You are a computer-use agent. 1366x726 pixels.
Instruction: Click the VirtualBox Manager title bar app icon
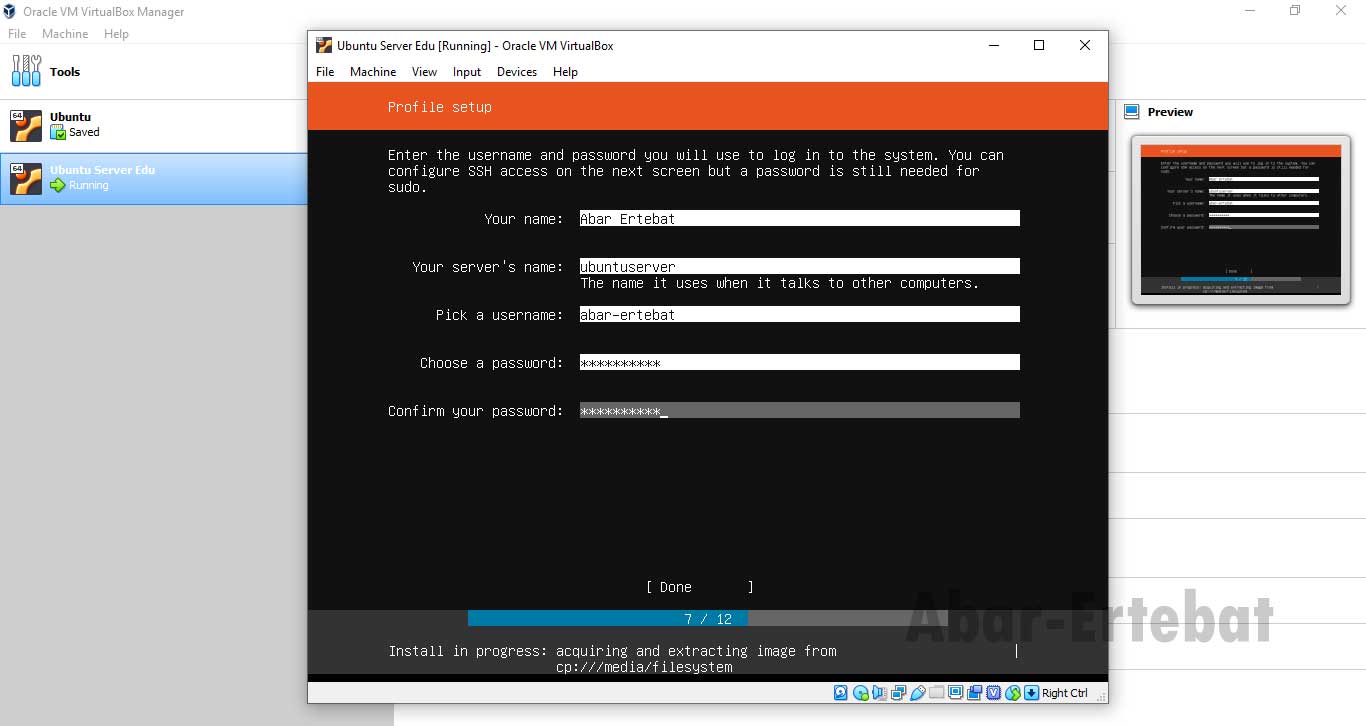pos(10,11)
